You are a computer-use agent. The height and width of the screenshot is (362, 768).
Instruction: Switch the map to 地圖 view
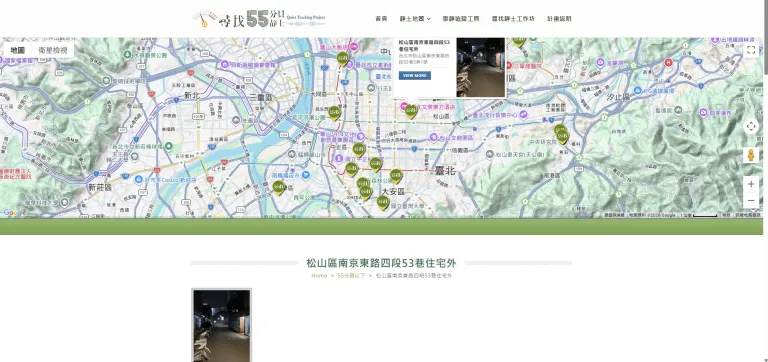[x=18, y=50]
